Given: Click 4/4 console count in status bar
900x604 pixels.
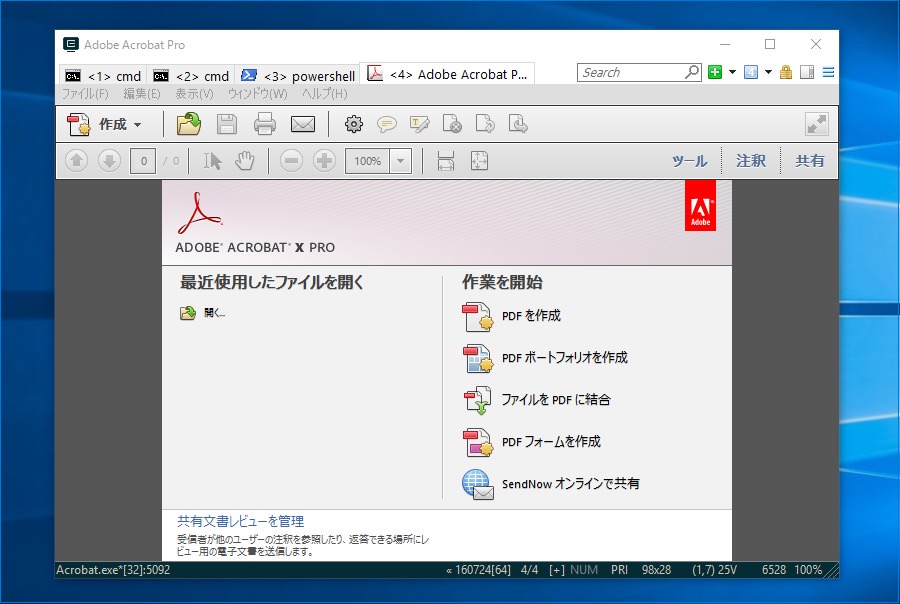Looking at the screenshot, I should 529,570.
